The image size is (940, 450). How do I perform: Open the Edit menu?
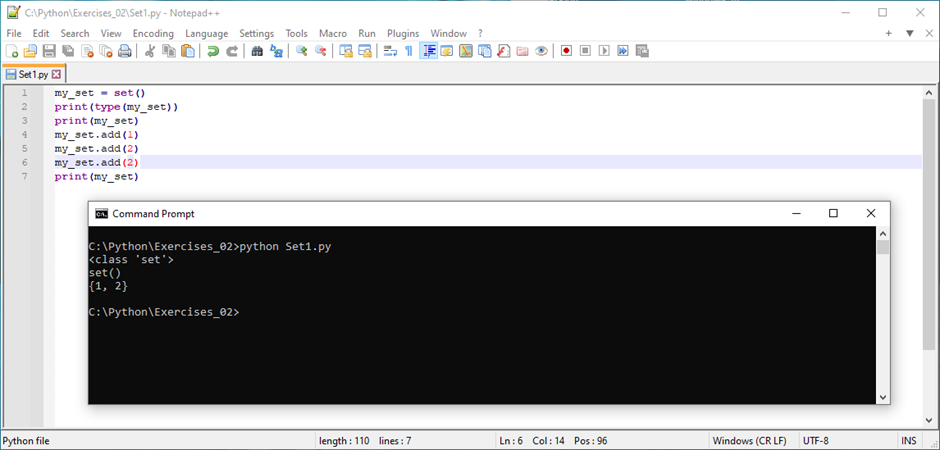pos(41,34)
